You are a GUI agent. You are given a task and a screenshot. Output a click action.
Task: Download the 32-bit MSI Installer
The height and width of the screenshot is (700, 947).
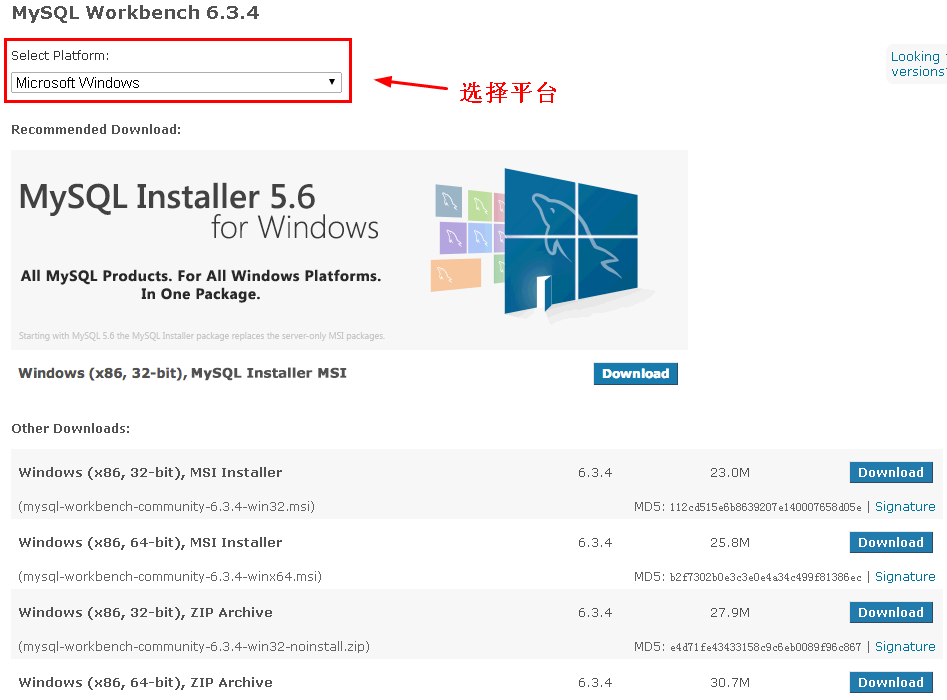(891, 472)
